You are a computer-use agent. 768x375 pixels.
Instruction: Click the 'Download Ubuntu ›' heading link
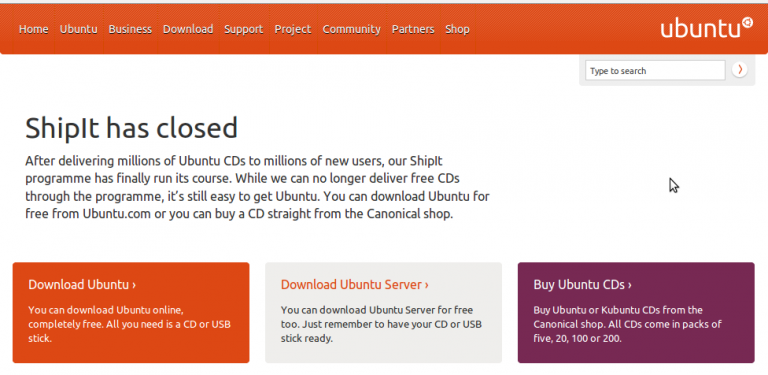point(82,284)
